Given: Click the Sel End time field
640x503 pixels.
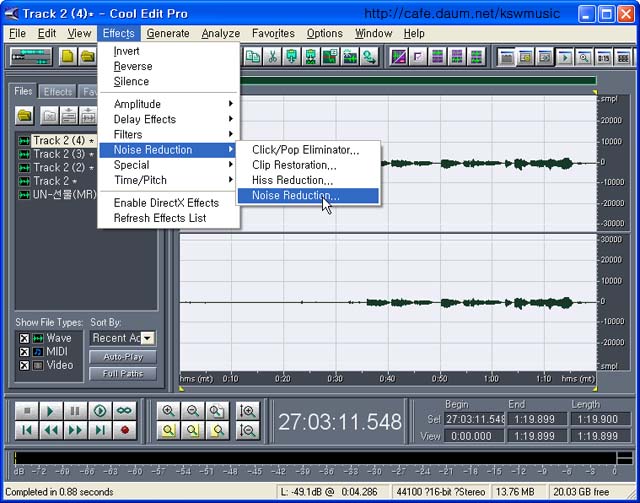Looking at the screenshot, I should pos(537,419).
